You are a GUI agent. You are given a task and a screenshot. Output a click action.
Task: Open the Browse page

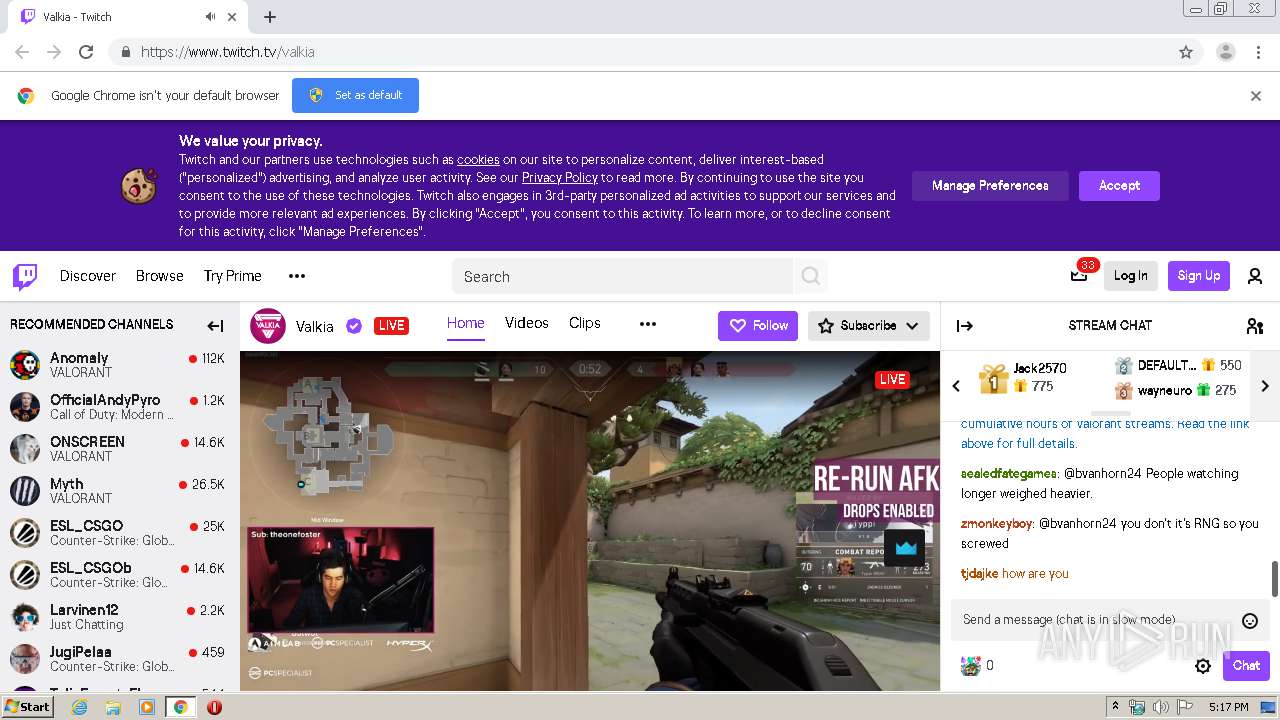(160, 276)
